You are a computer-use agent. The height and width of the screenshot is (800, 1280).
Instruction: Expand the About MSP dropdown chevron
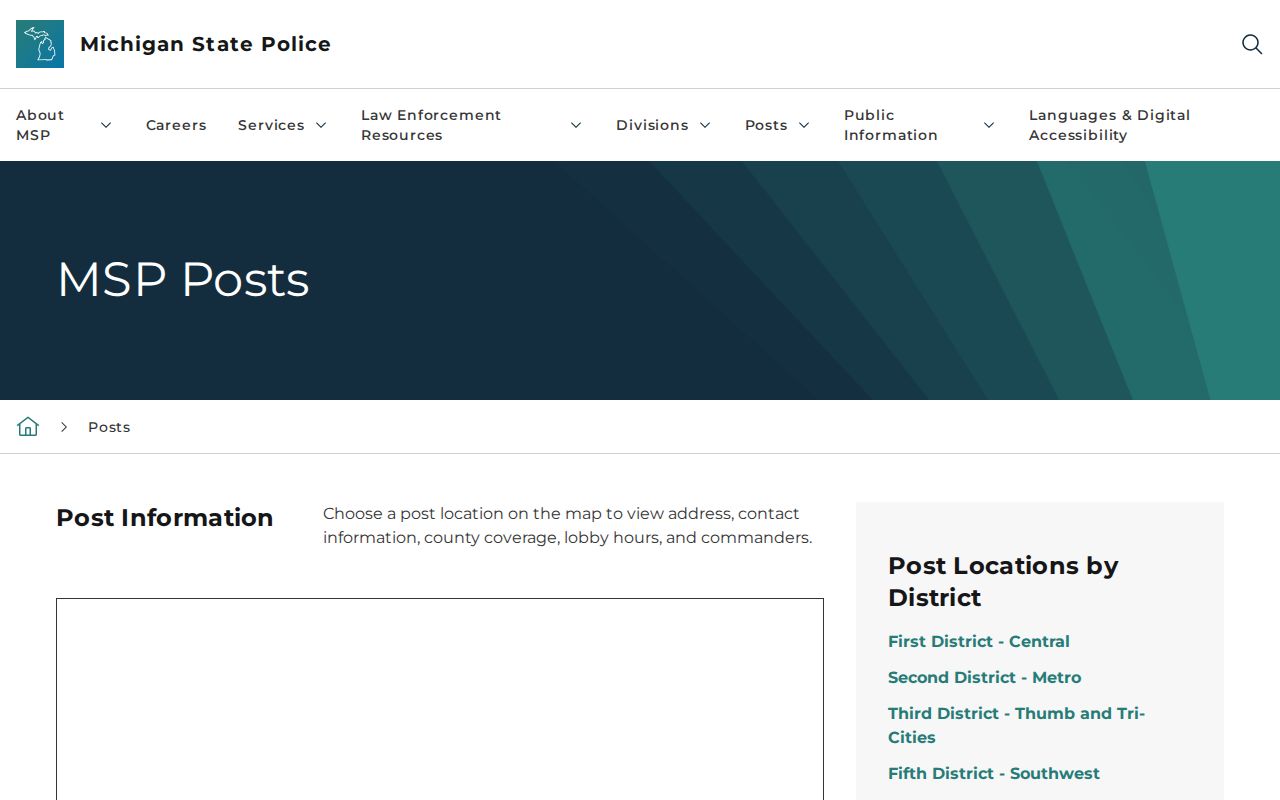tap(106, 125)
